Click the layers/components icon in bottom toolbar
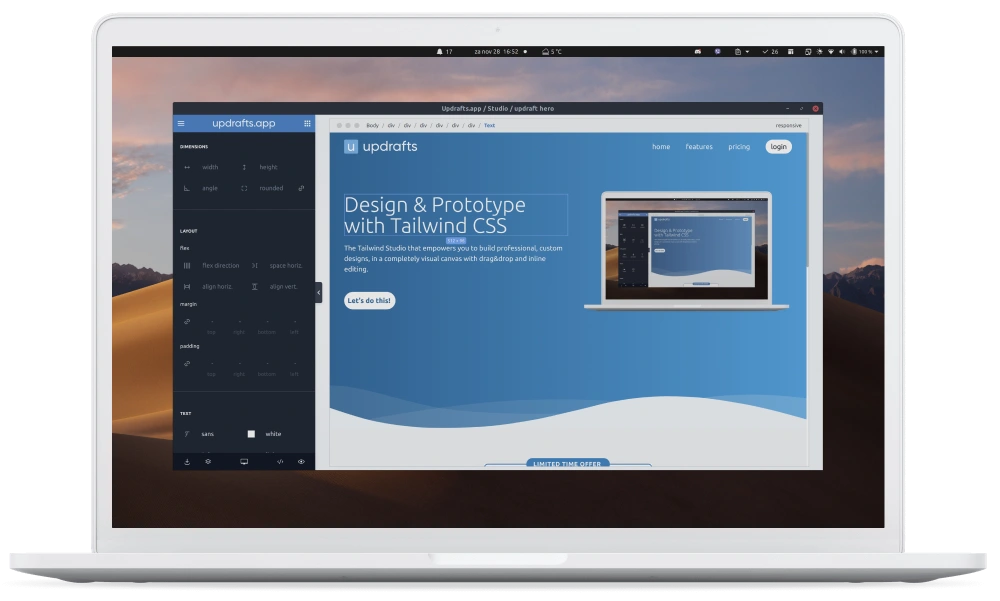 point(208,461)
